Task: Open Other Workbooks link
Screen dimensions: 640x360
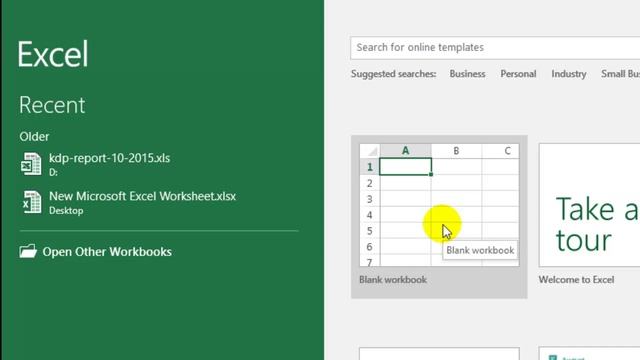Action: click(107, 251)
